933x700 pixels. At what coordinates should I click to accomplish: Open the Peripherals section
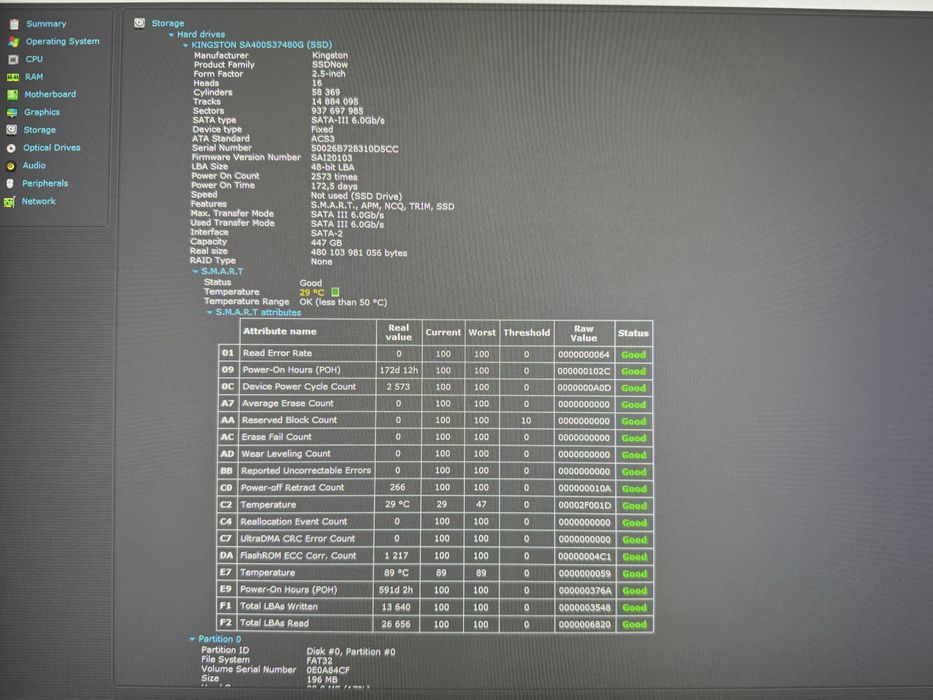pyautogui.click(x=45, y=183)
